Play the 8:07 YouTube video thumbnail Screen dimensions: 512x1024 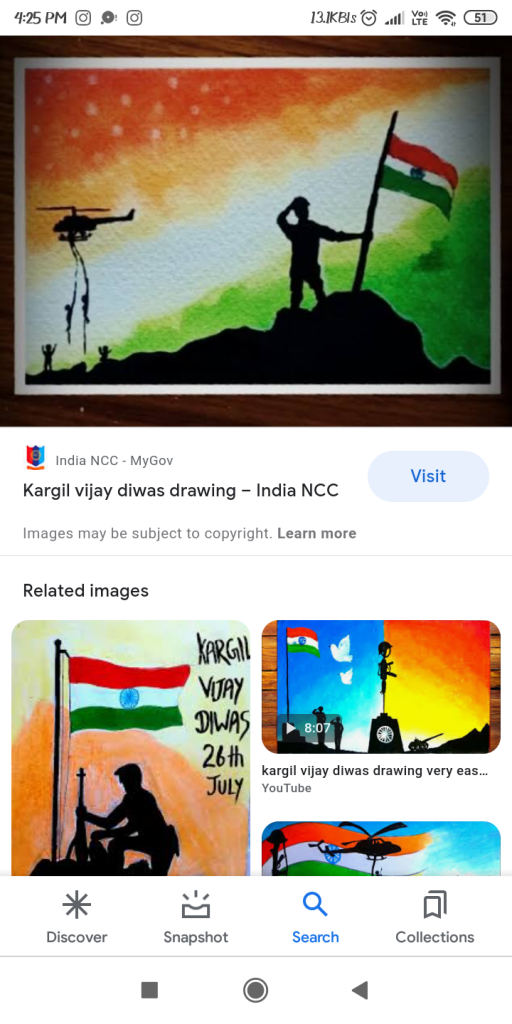(x=381, y=687)
